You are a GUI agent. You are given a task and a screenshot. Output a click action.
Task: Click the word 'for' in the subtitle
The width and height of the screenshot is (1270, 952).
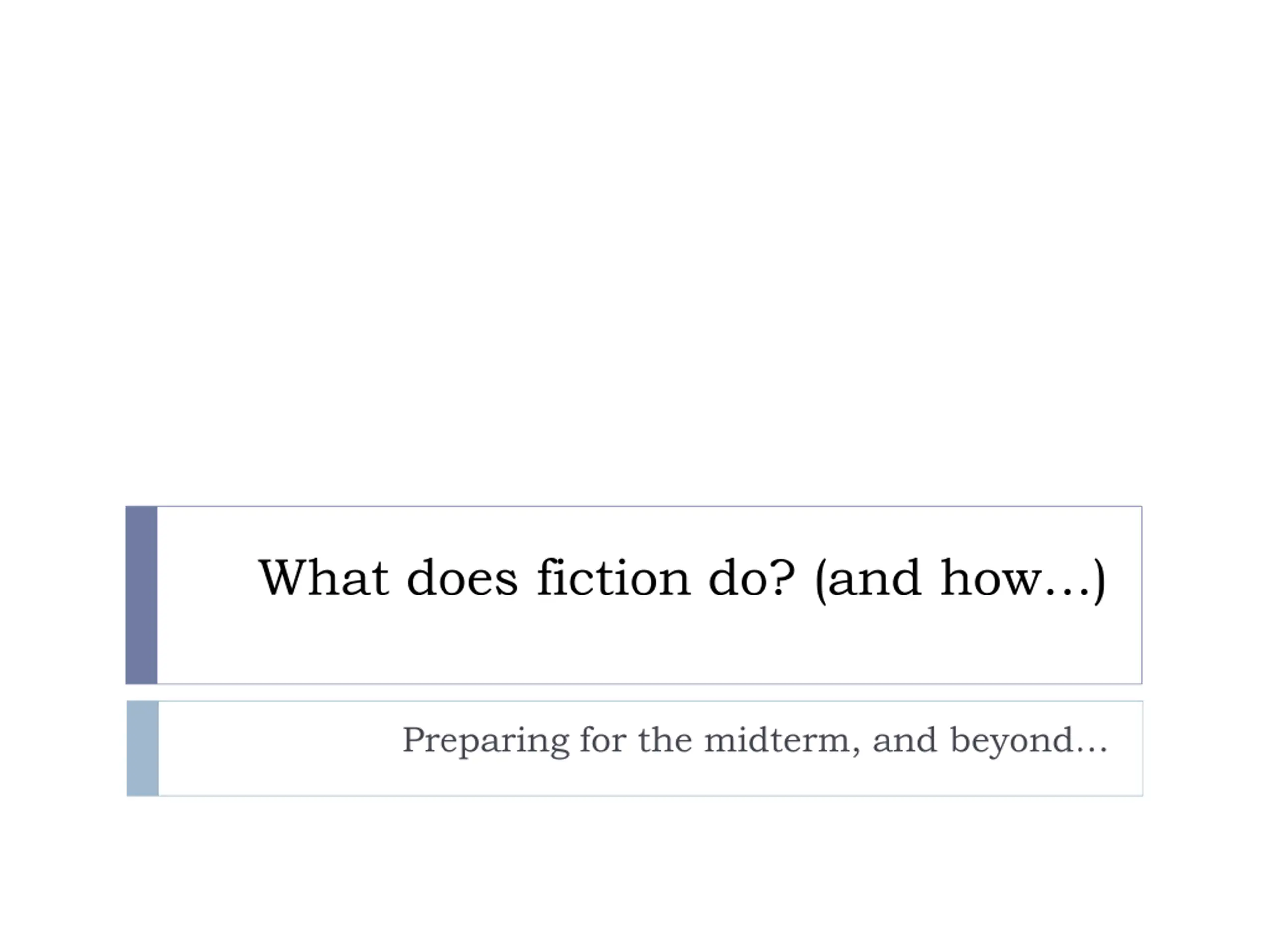coord(603,740)
